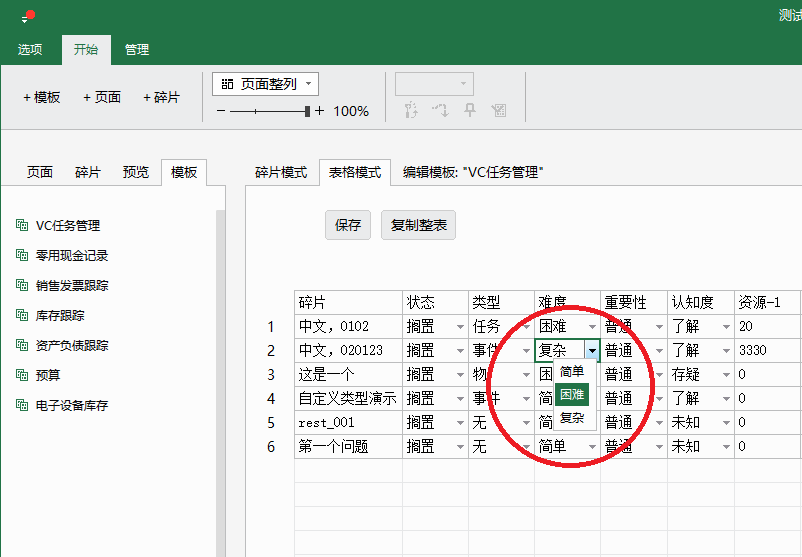Select 复杂 in the open dropdown list
This screenshot has width=802, height=557.
[573, 418]
